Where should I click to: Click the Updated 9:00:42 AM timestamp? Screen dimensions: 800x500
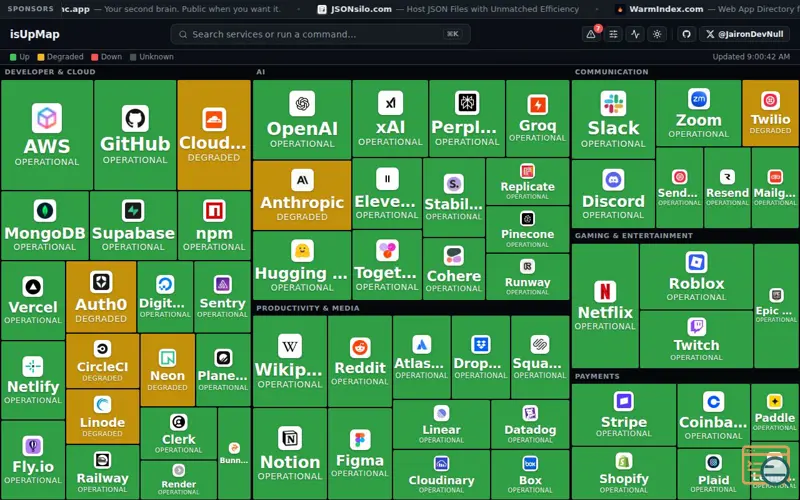[751, 57]
